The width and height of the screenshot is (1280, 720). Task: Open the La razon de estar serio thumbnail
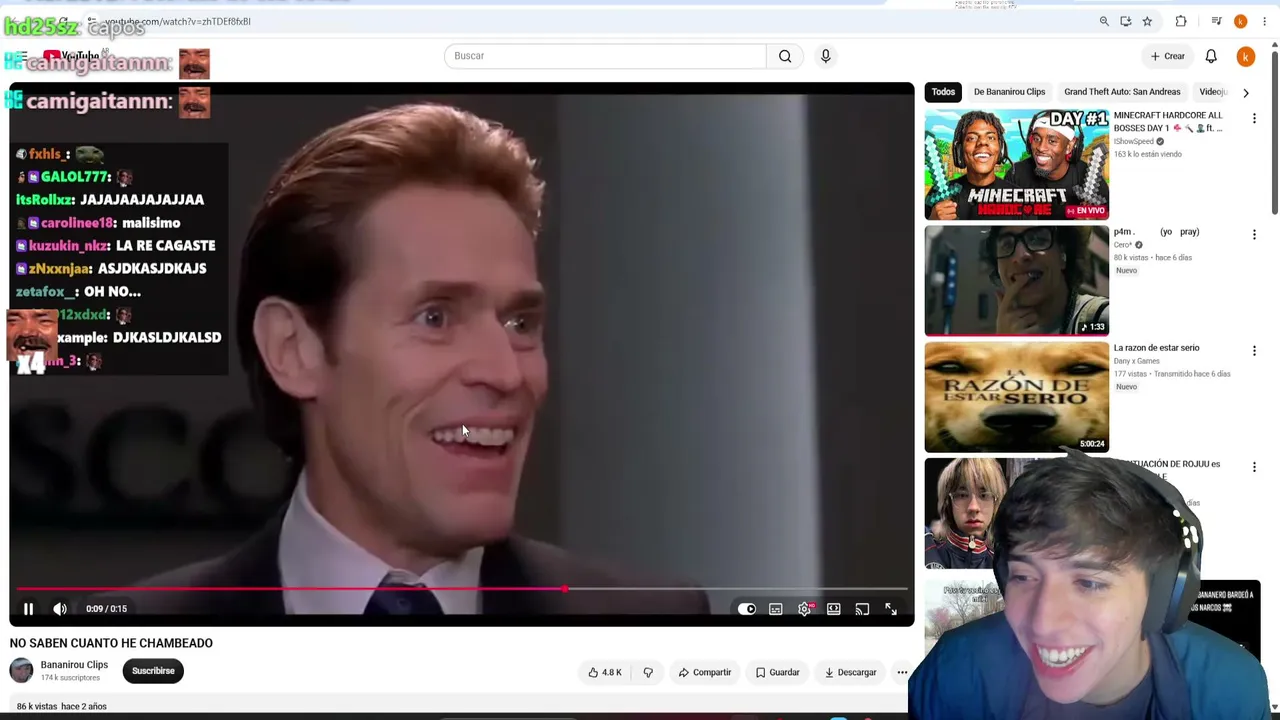click(x=1017, y=397)
